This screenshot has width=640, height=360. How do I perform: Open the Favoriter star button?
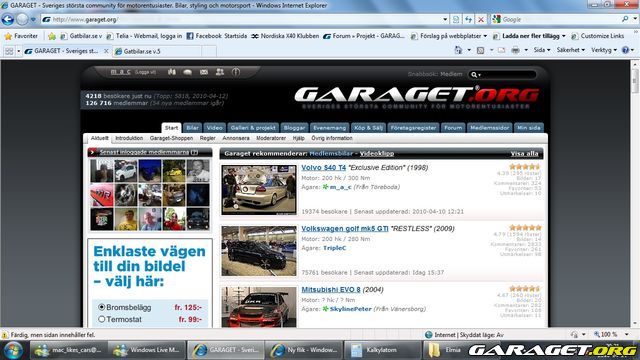click(x=21, y=36)
